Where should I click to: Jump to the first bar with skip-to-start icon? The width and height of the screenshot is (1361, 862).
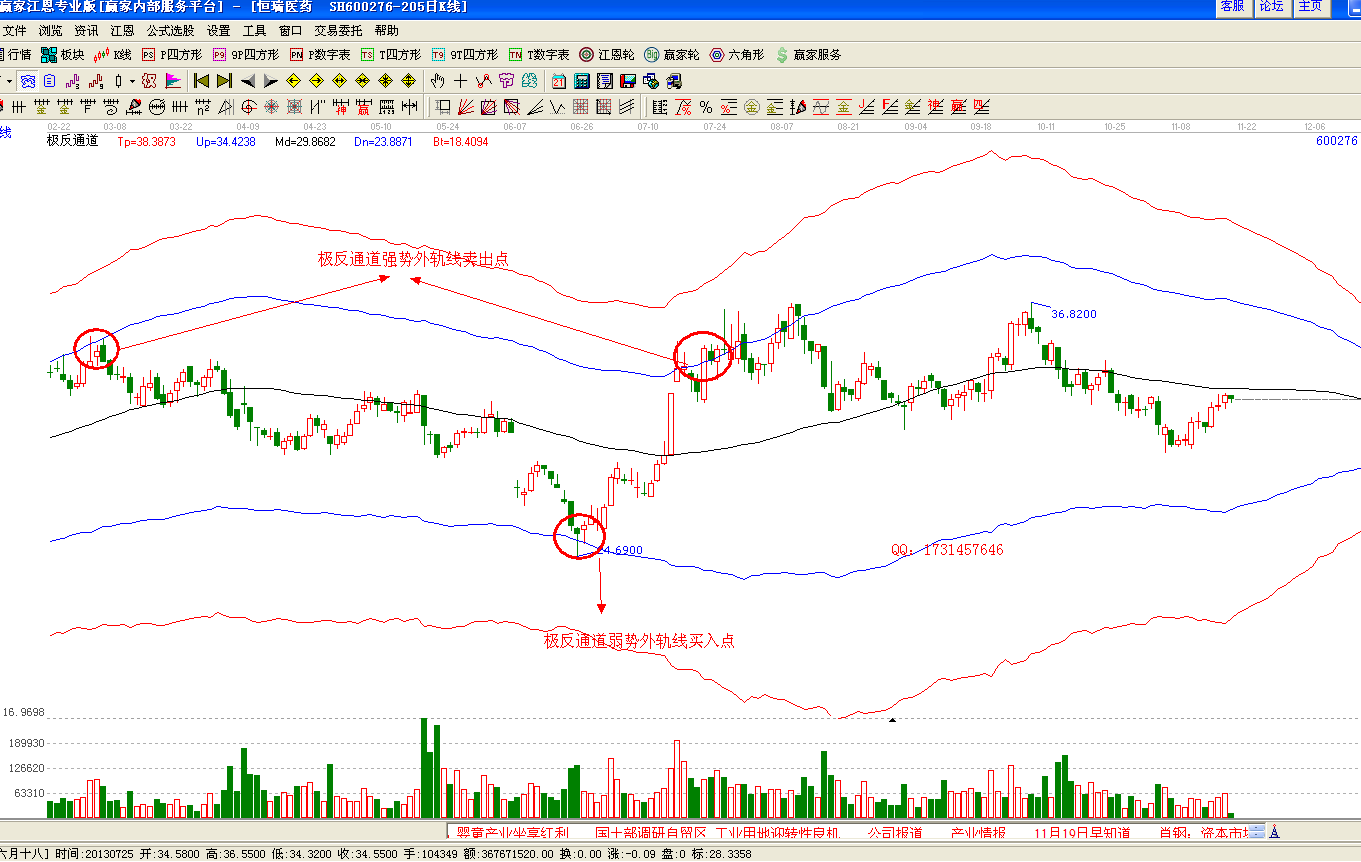tap(201, 81)
